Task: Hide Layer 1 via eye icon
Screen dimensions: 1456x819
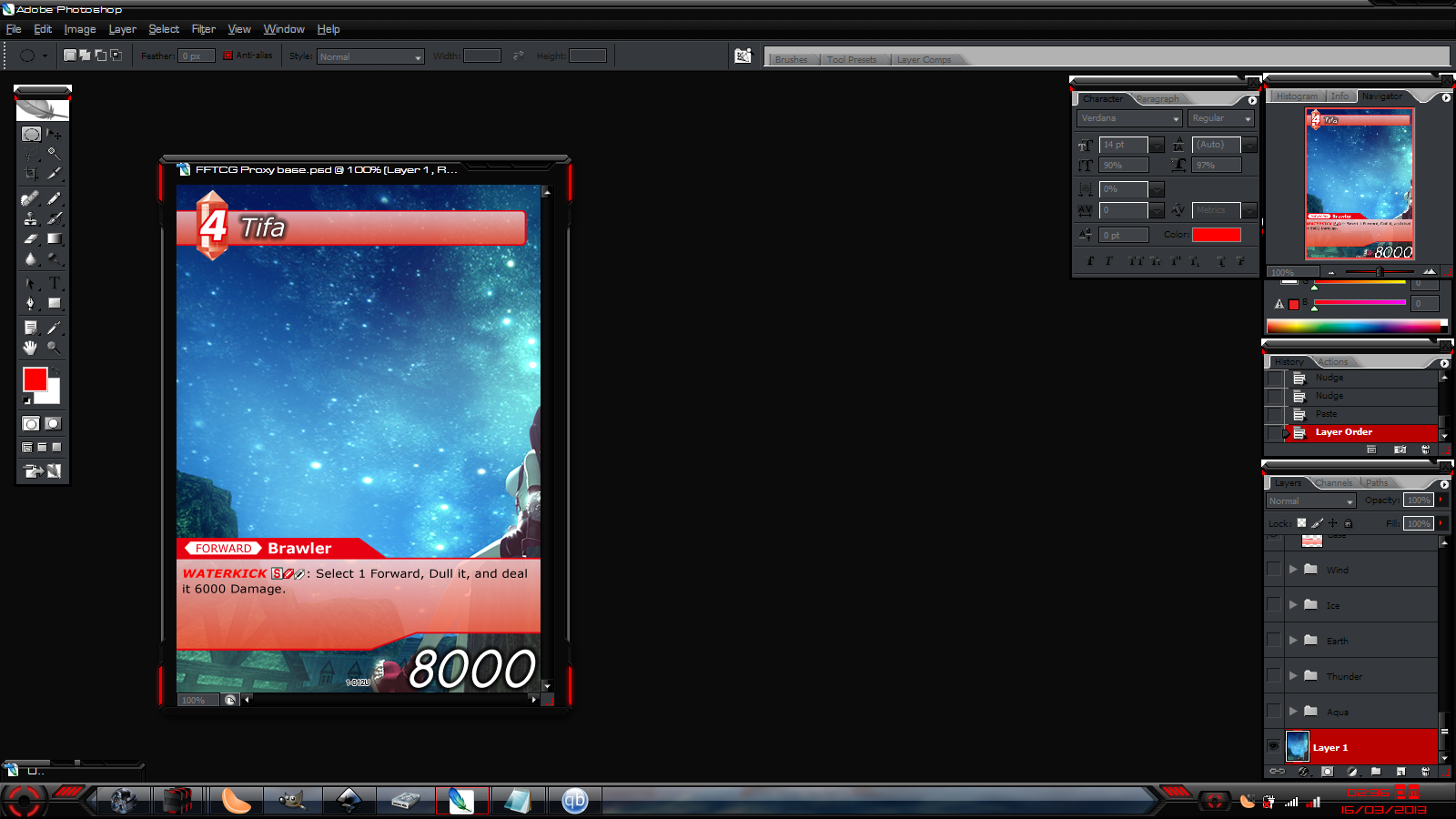Action: [x=1273, y=746]
